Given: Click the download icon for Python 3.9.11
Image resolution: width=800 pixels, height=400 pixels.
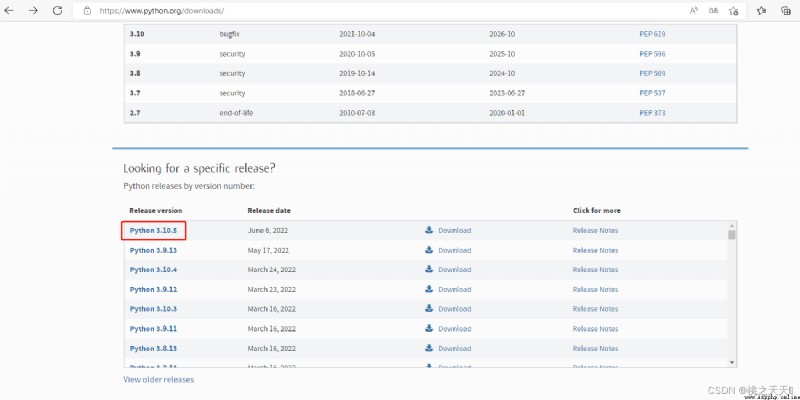Looking at the screenshot, I should [429, 329].
